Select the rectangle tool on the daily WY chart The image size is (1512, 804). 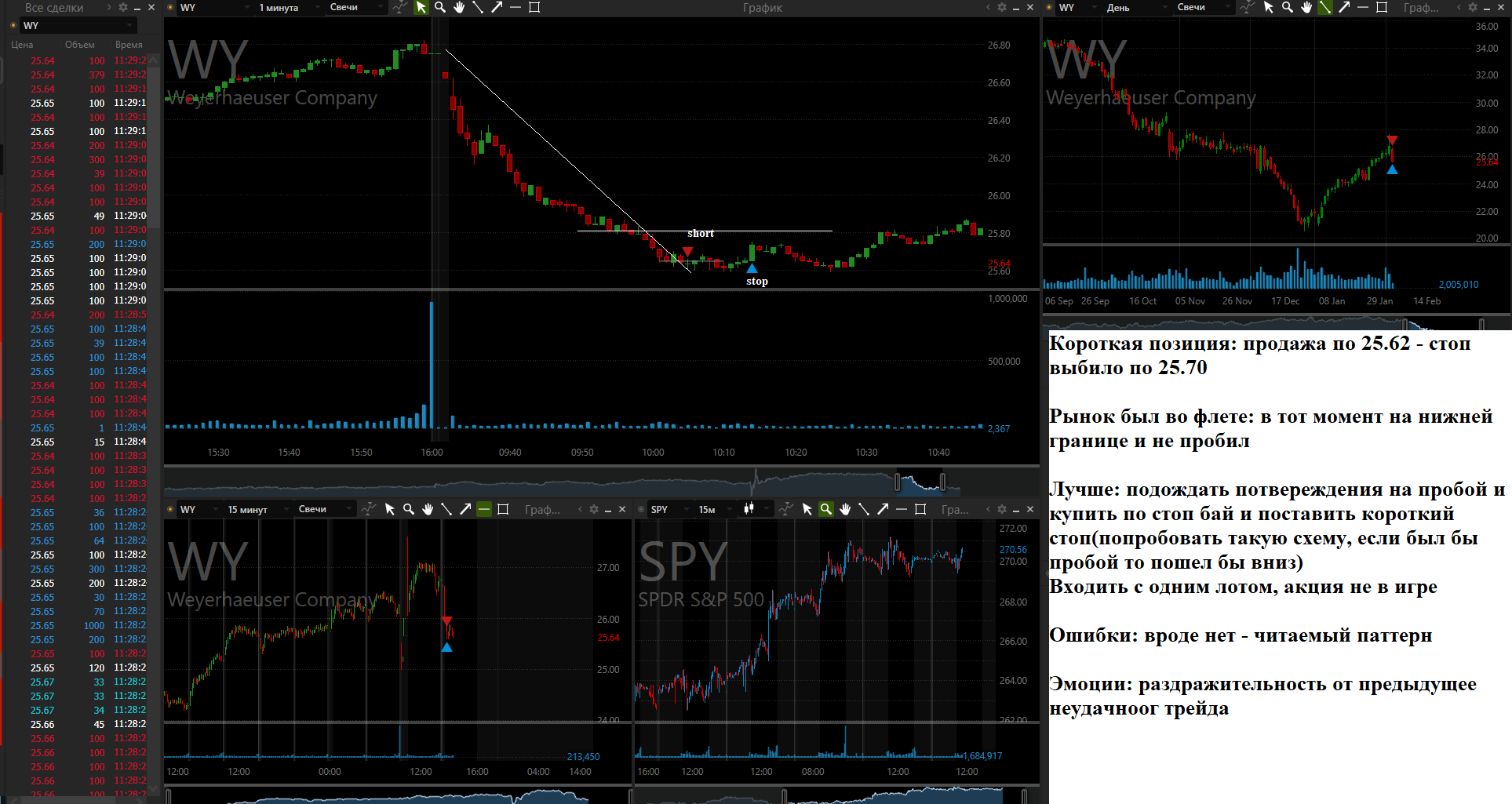pyautogui.click(x=1382, y=7)
